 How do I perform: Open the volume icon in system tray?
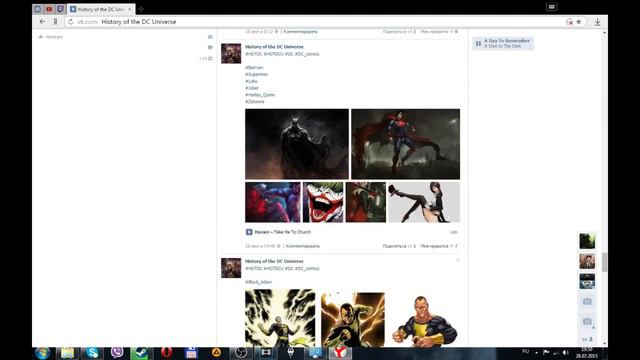(566, 353)
